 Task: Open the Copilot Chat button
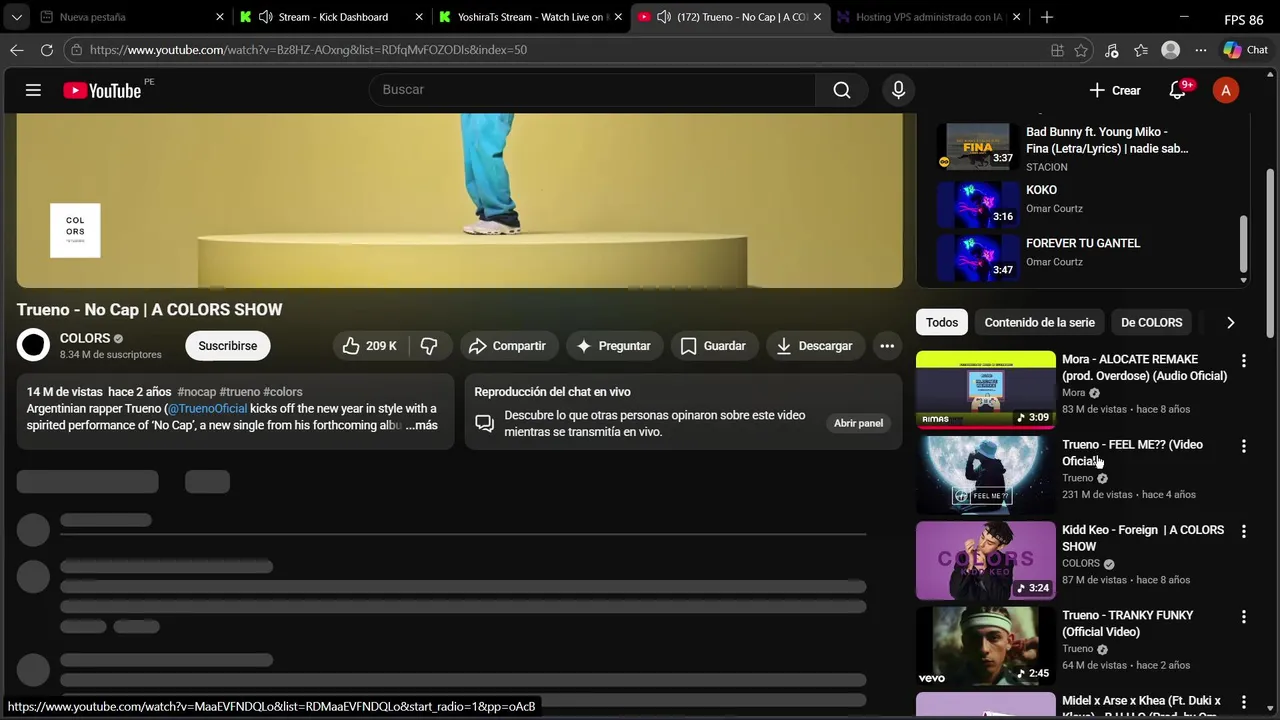coord(1245,50)
